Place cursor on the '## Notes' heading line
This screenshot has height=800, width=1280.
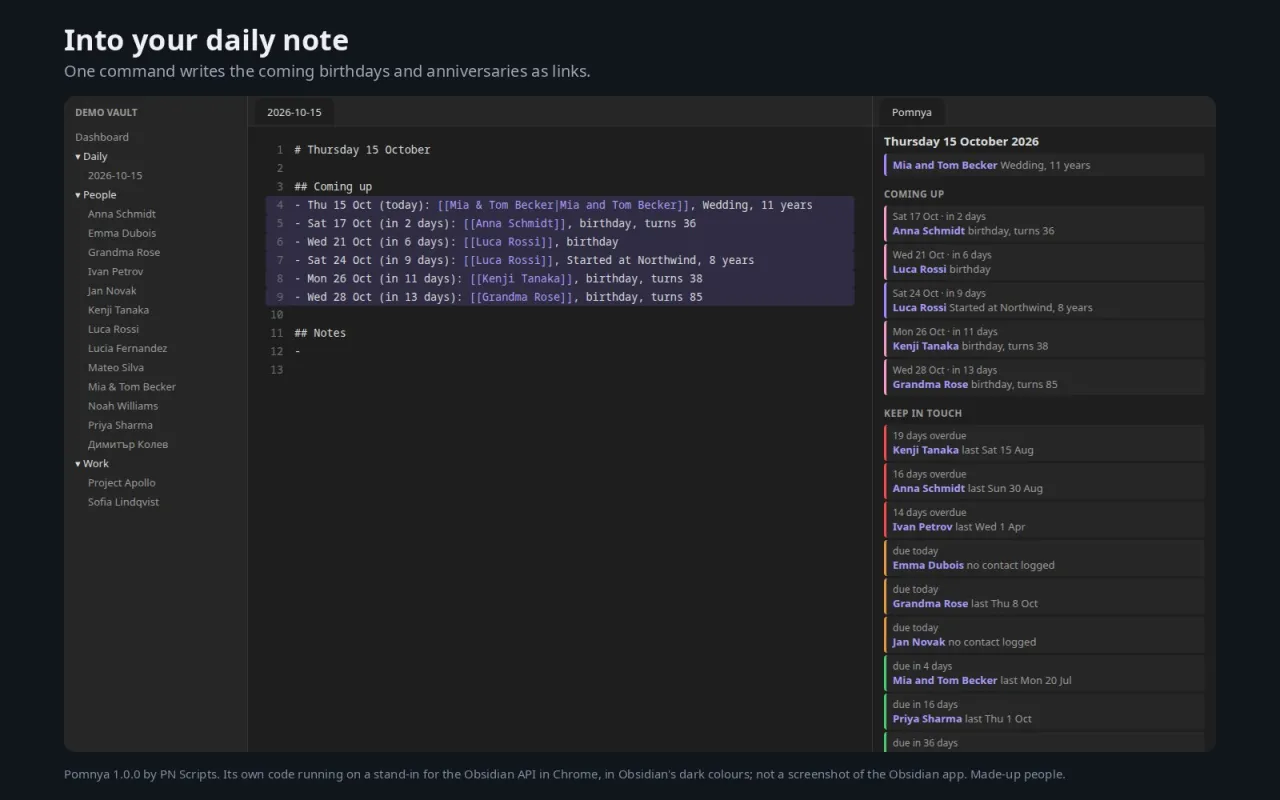point(320,333)
